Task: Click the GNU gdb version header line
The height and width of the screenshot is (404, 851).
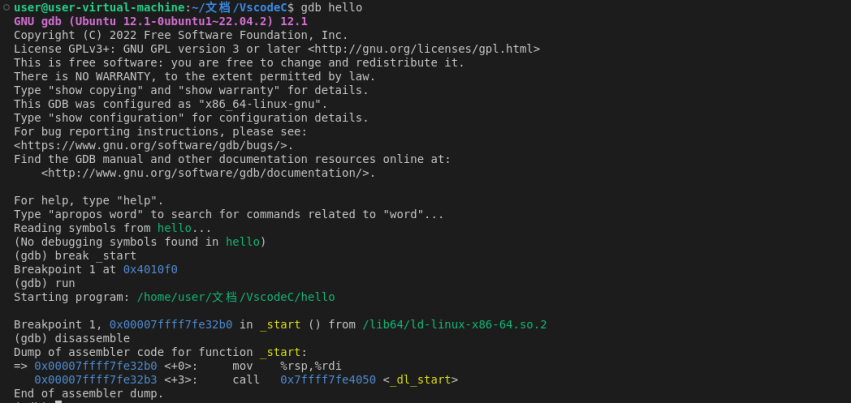Action: pyautogui.click(x=161, y=21)
